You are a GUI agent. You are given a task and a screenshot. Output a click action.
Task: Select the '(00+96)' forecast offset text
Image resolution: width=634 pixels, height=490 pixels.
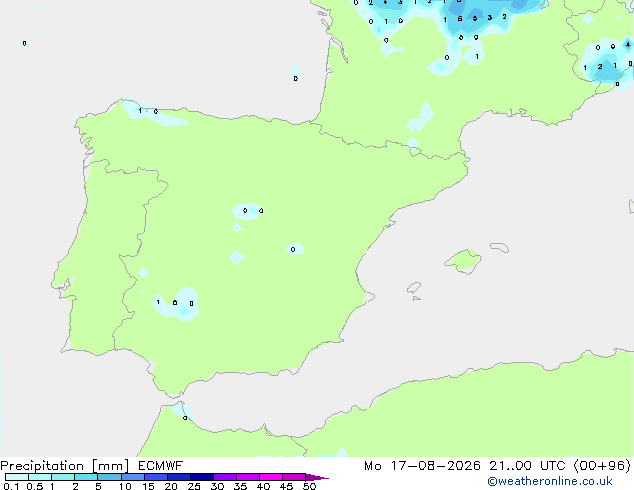(x=602, y=466)
